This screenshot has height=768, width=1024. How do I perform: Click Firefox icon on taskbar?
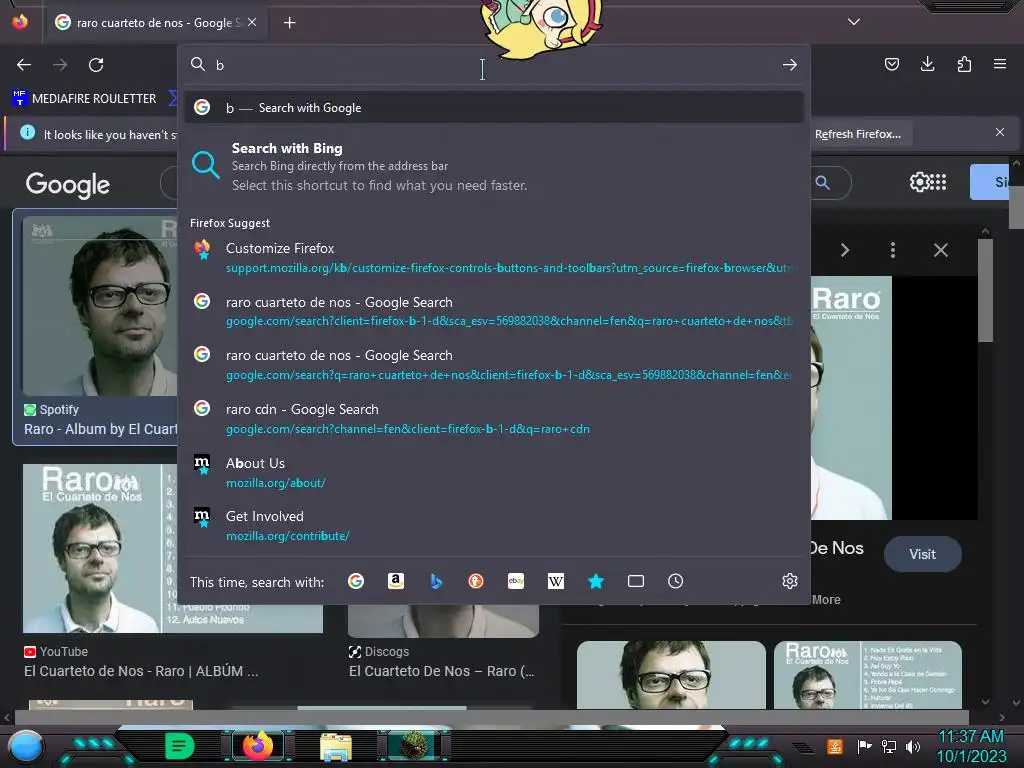258,746
